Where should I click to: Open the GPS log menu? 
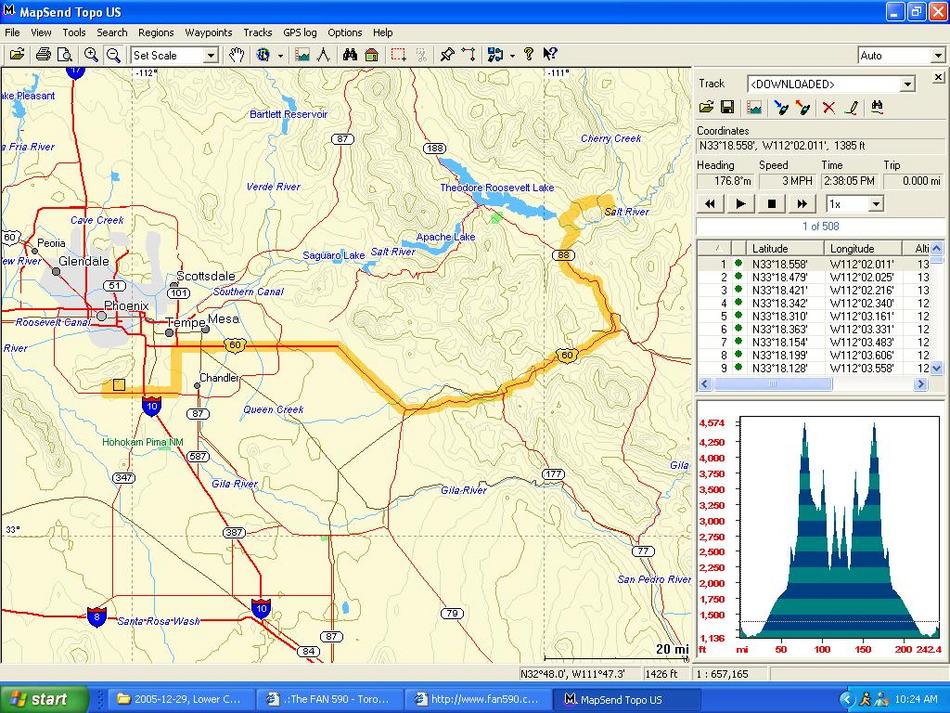[299, 33]
